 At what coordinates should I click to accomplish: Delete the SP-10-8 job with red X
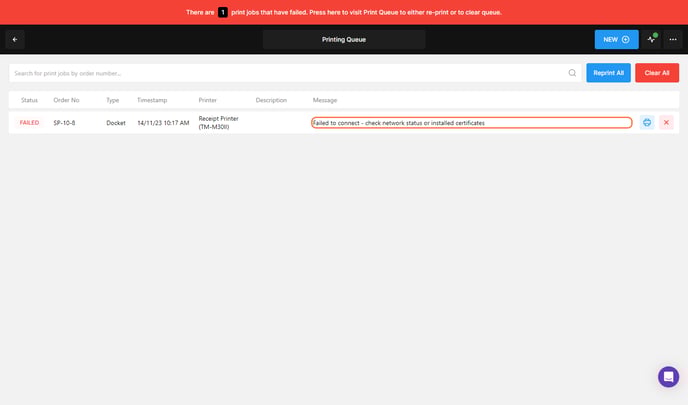tap(666, 122)
